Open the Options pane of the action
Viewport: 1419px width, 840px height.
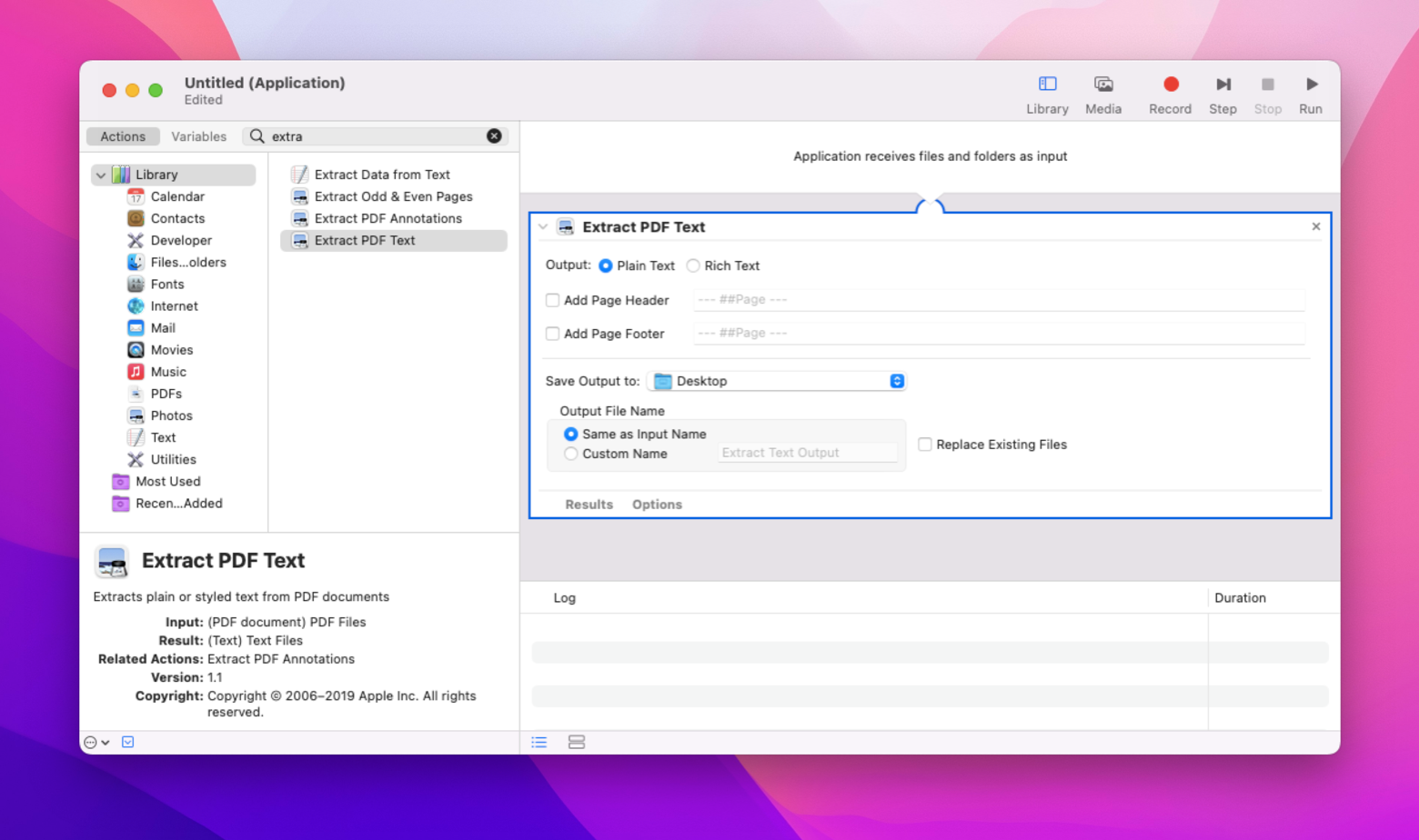[x=657, y=504]
